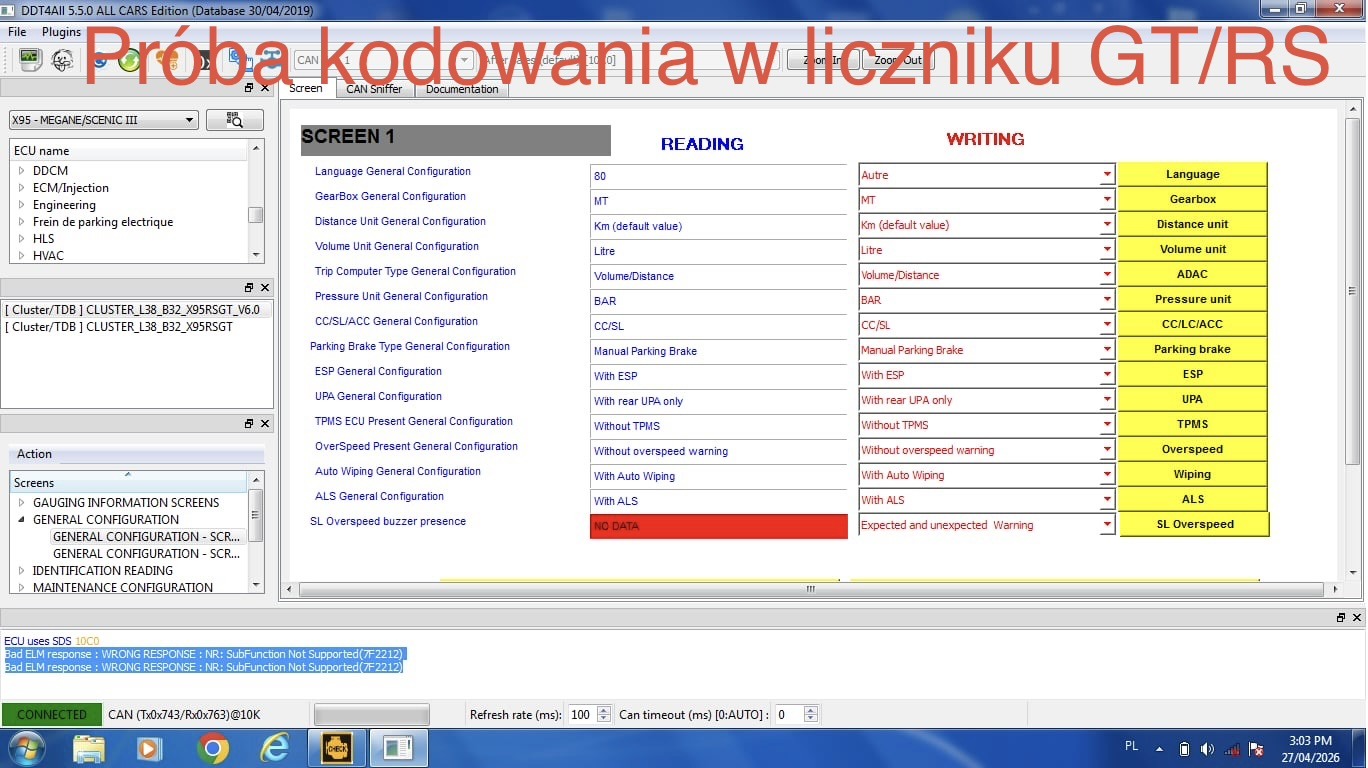This screenshot has height=768, width=1368.
Task: Open the SL Overspeed warning writing dropdown
Action: [x=1106, y=525]
